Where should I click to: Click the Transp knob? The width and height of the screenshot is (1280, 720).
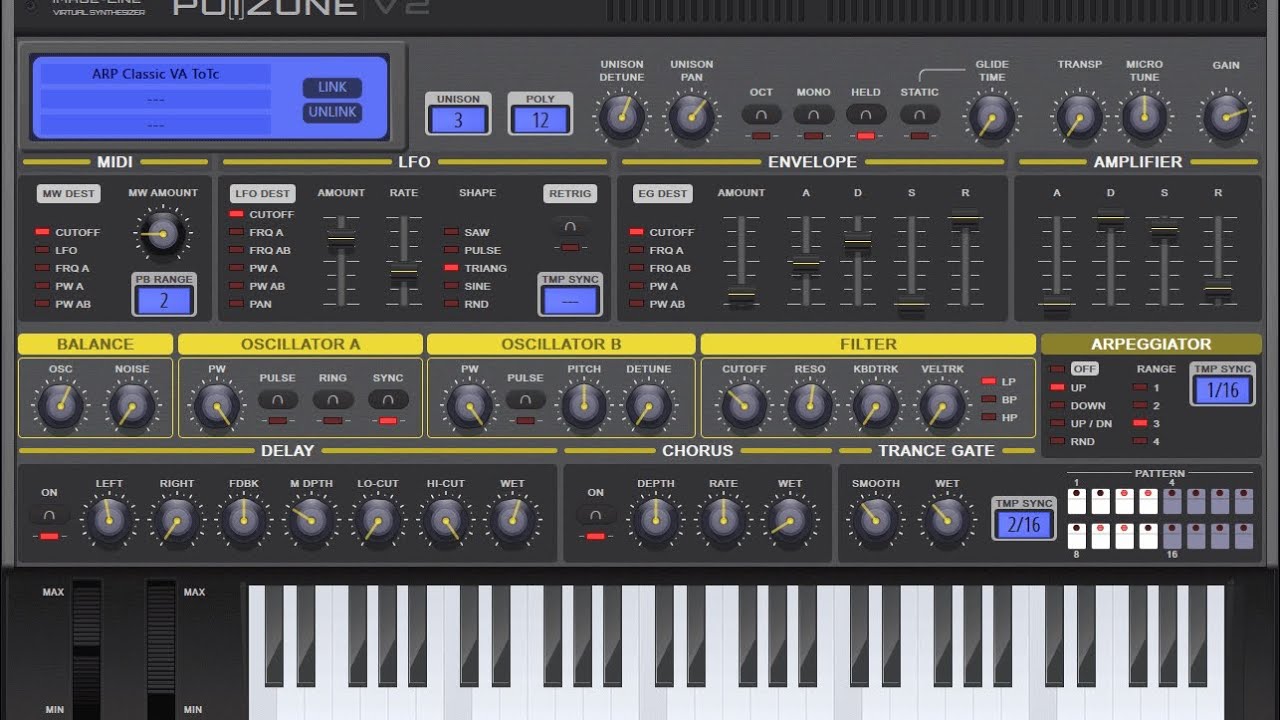(x=1079, y=117)
